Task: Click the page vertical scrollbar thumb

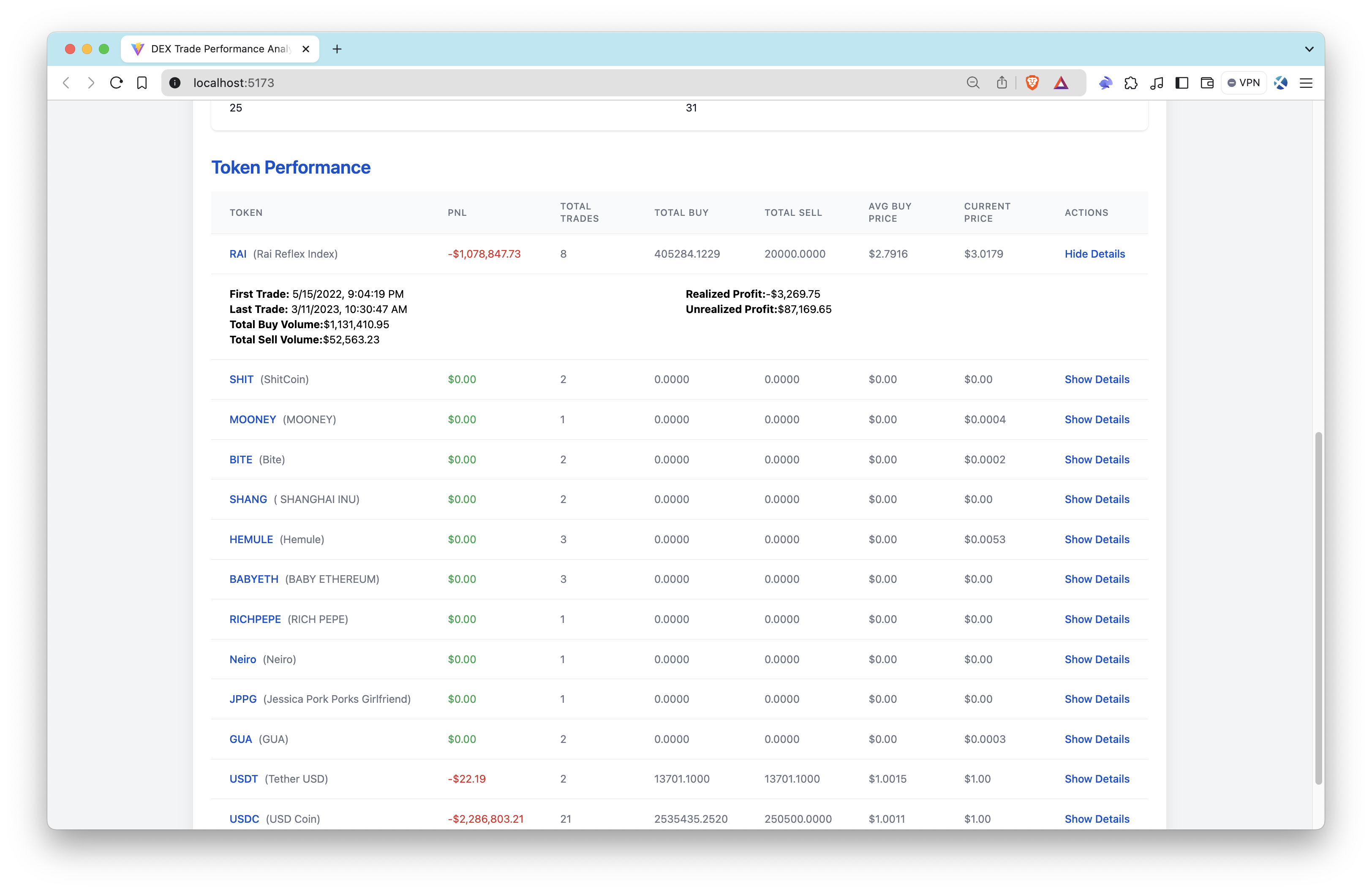Action: point(1318,608)
